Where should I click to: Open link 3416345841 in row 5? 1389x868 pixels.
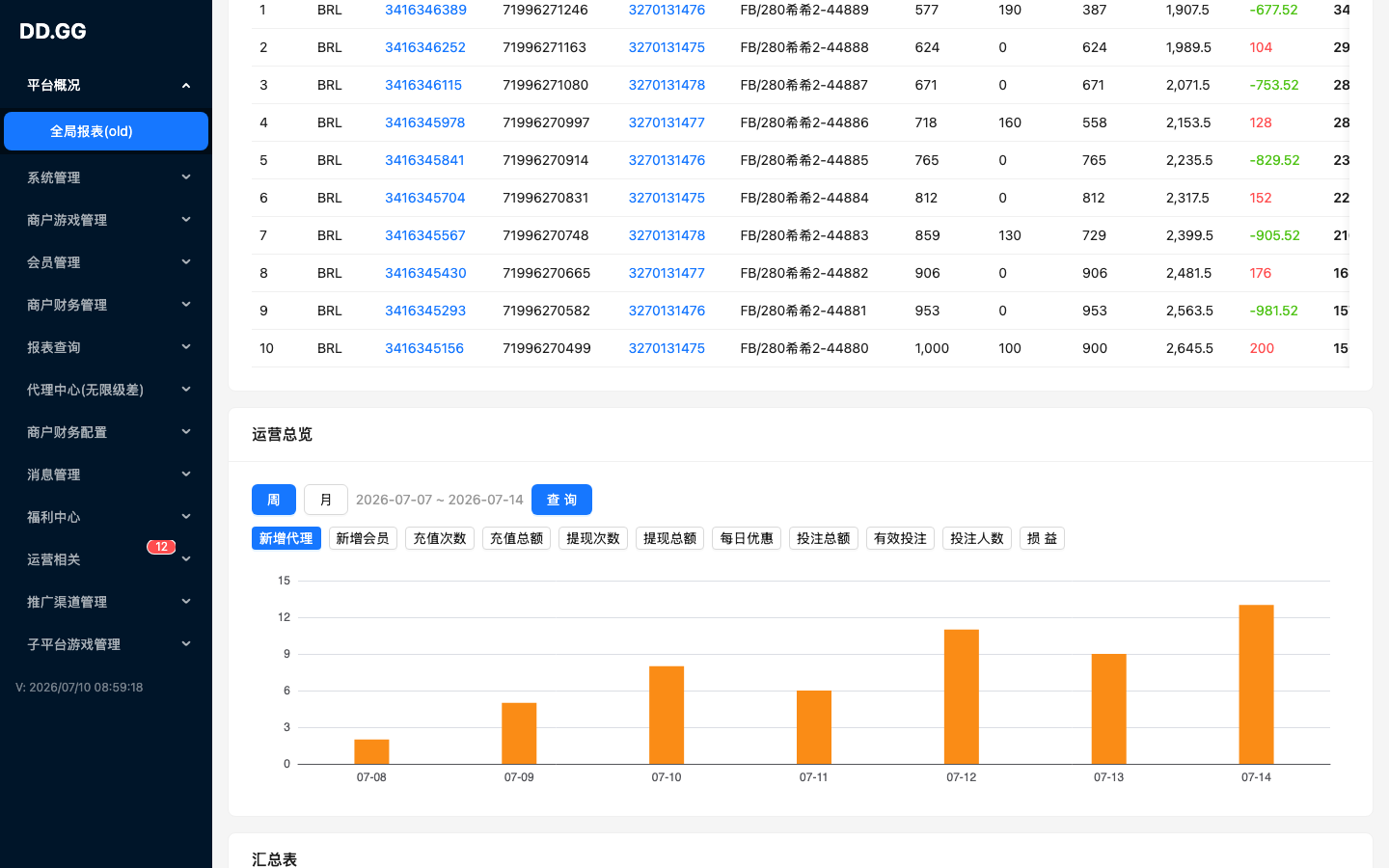[x=424, y=160]
